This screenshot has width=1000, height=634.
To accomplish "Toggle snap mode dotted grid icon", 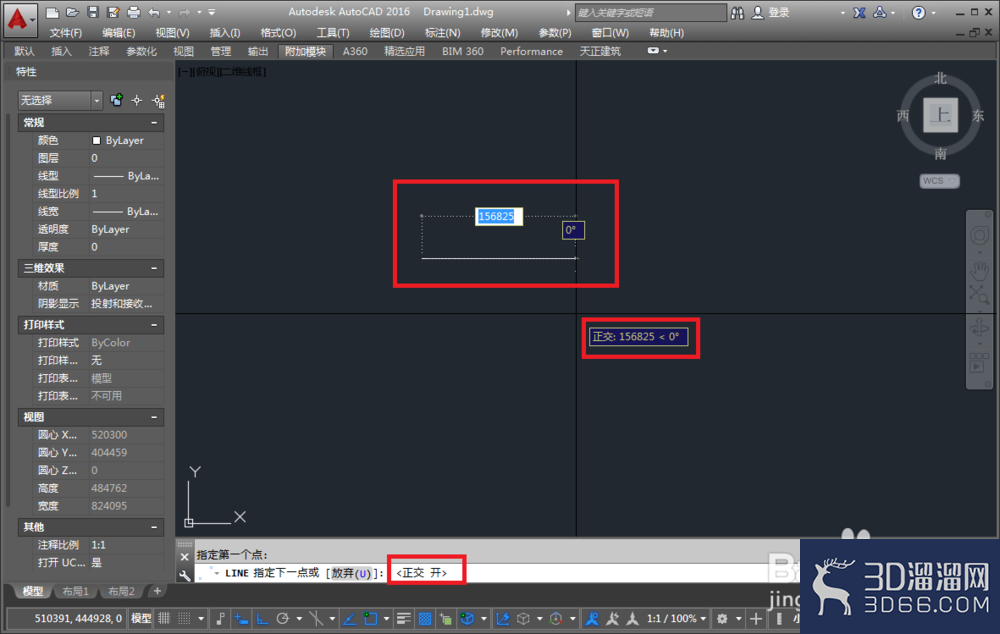I will [x=184, y=618].
